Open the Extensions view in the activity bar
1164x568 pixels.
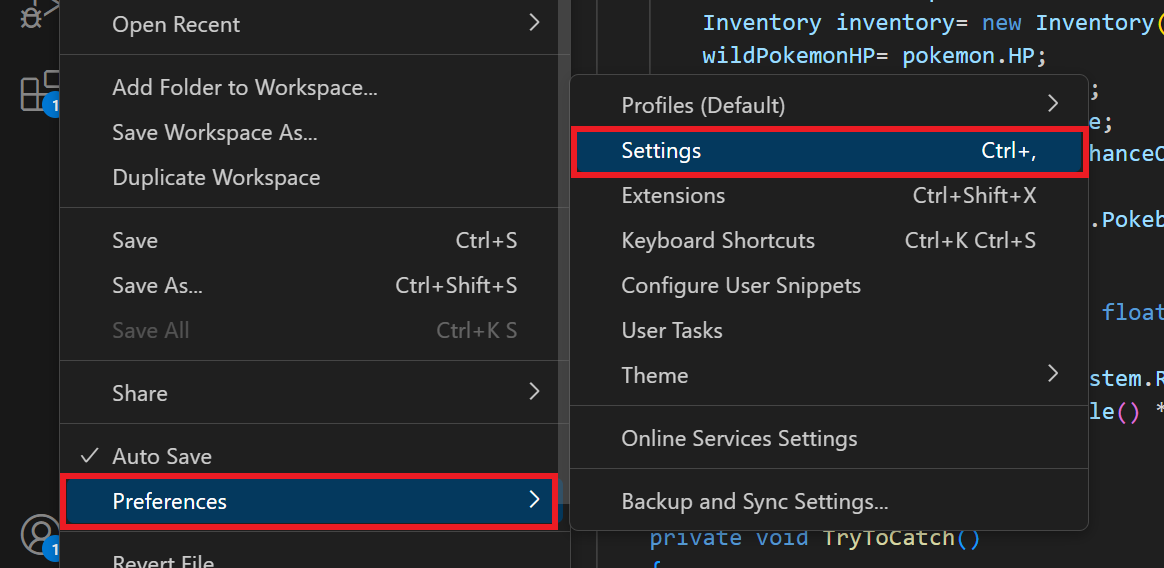(x=39, y=93)
